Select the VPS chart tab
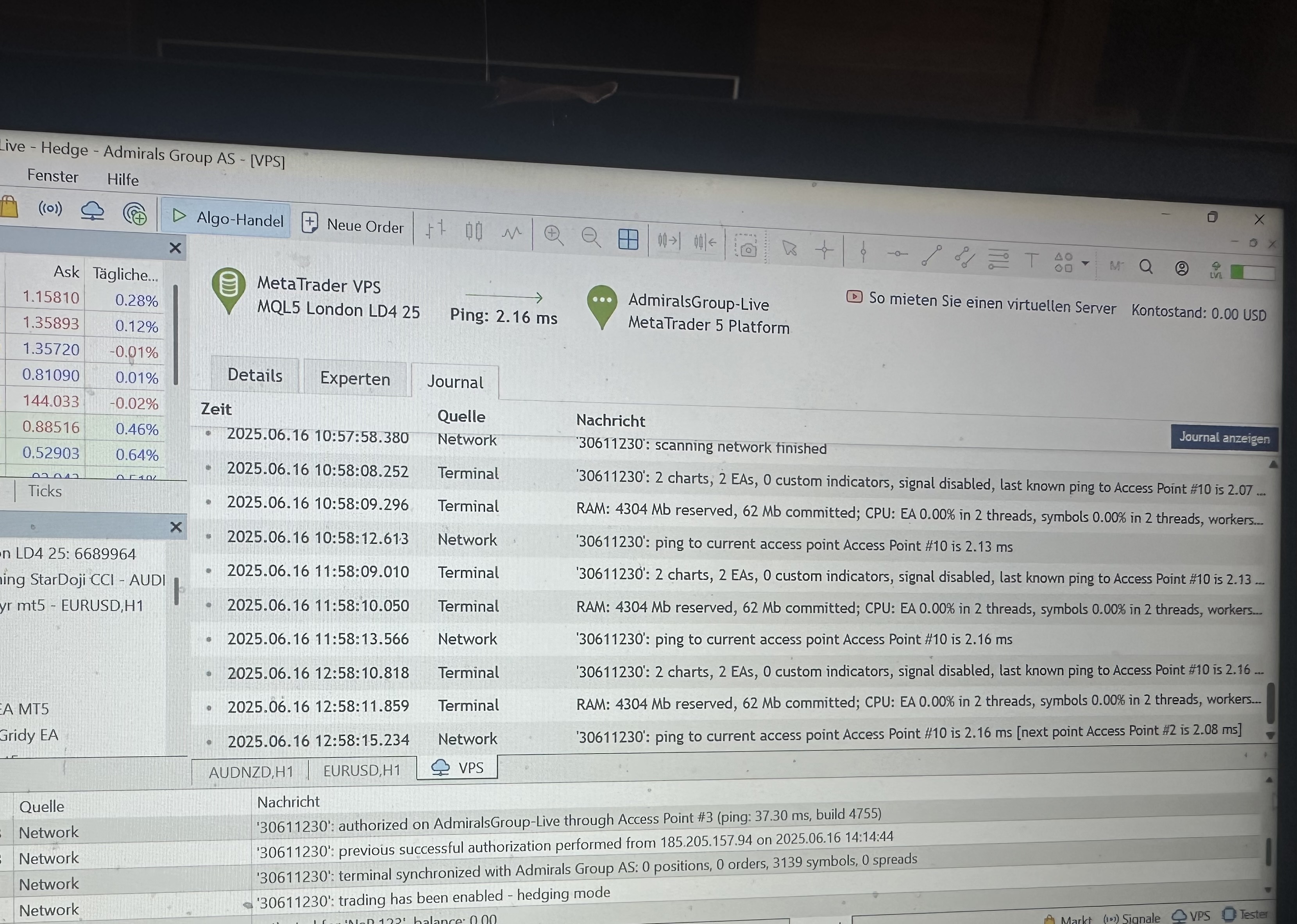The width and height of the screenshot is (1297, 924). click(x=457, y=768)
